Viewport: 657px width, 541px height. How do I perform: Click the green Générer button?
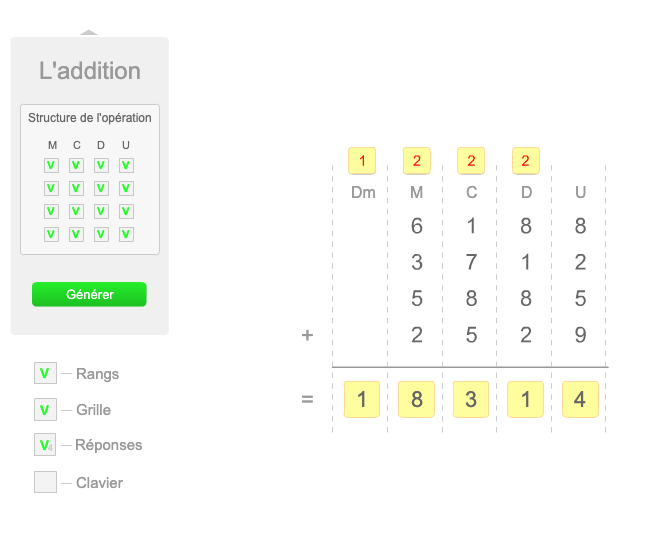[89, 294]
